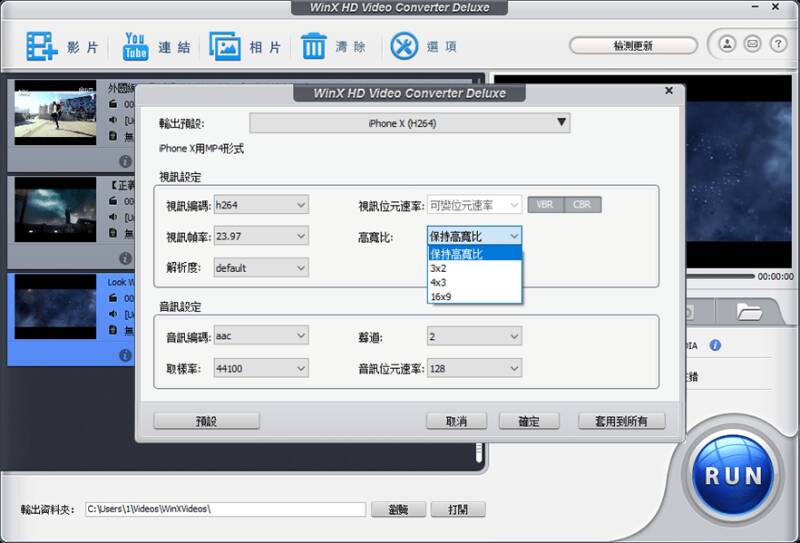Open the 輸出預設 iPhone X (H264) dropdown
This screenshot has height=543, width=800.
tap(410, 123)
